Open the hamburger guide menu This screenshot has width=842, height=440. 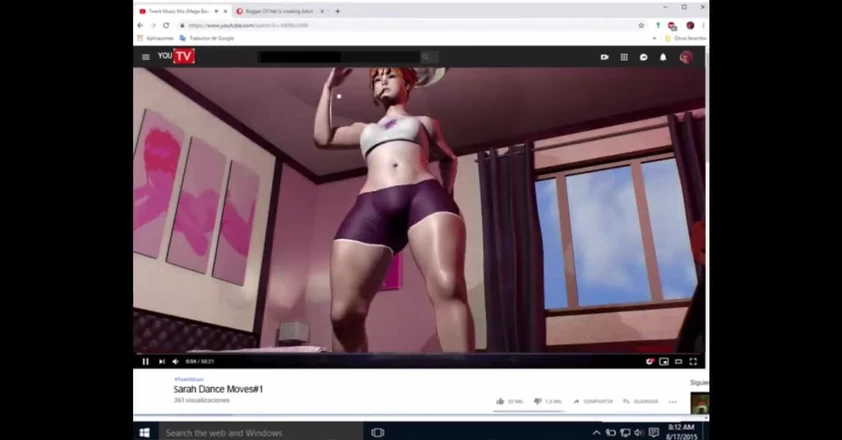point(146,57)
